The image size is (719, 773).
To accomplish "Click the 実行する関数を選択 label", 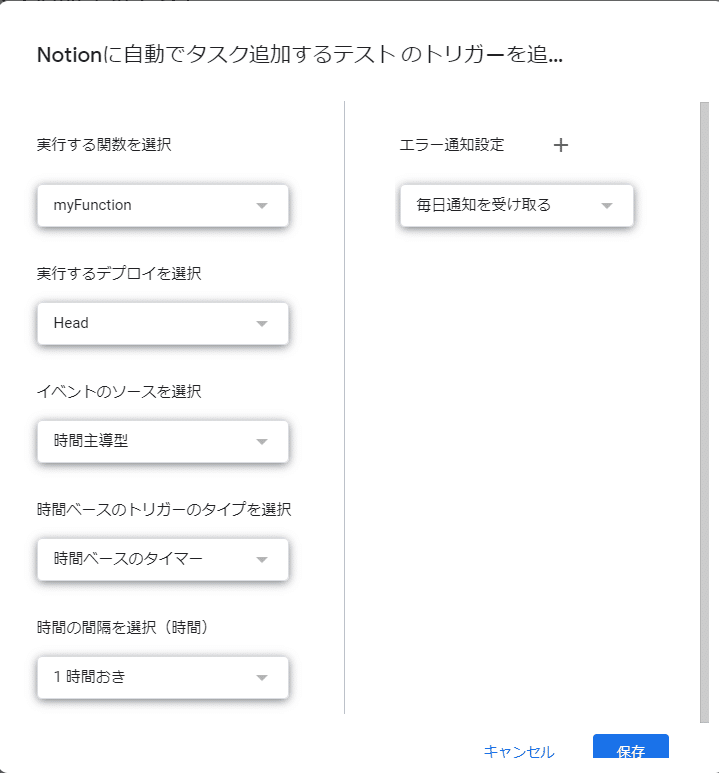I will tap(104, 145).
